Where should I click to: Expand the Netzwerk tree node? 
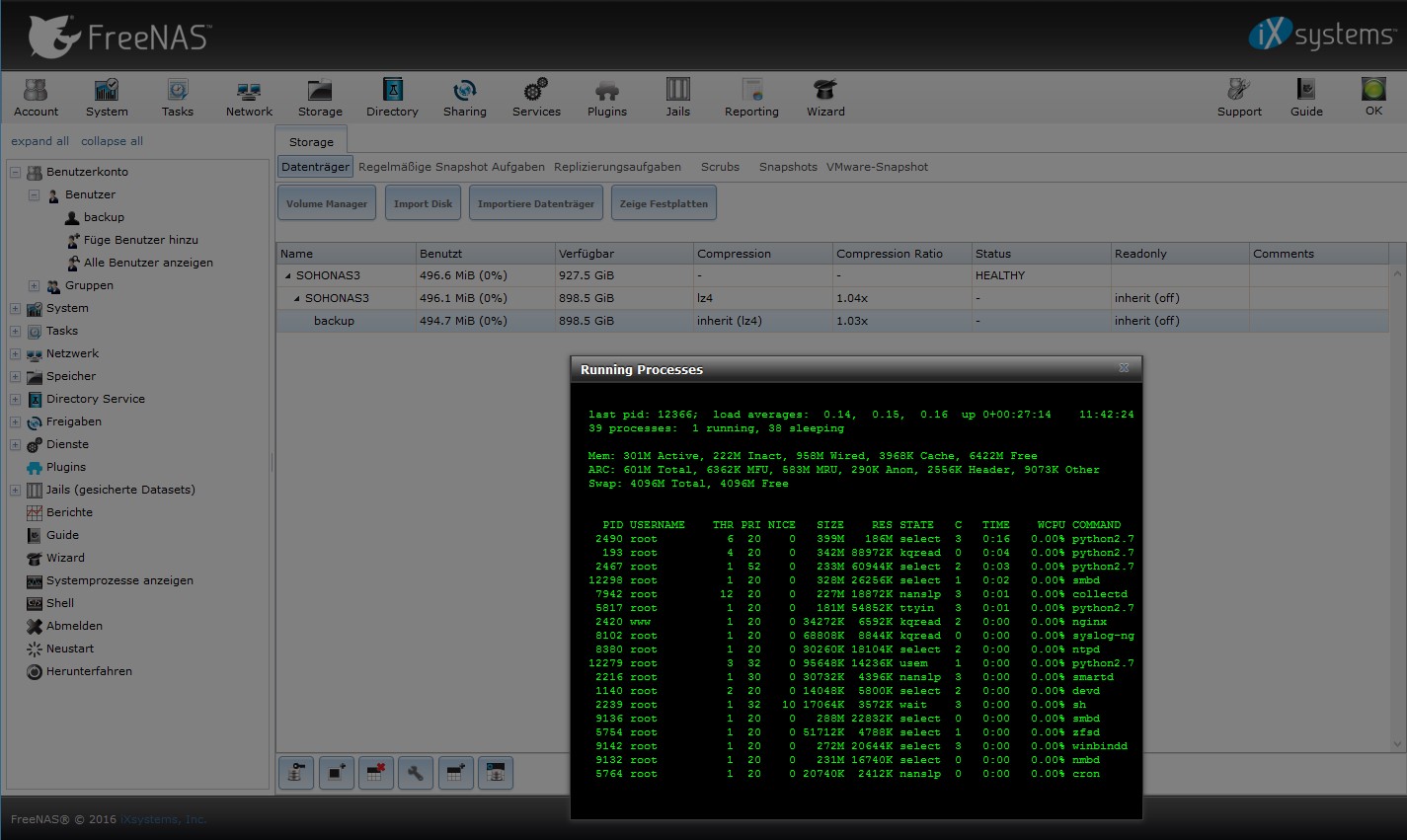(x=15, y=353)
